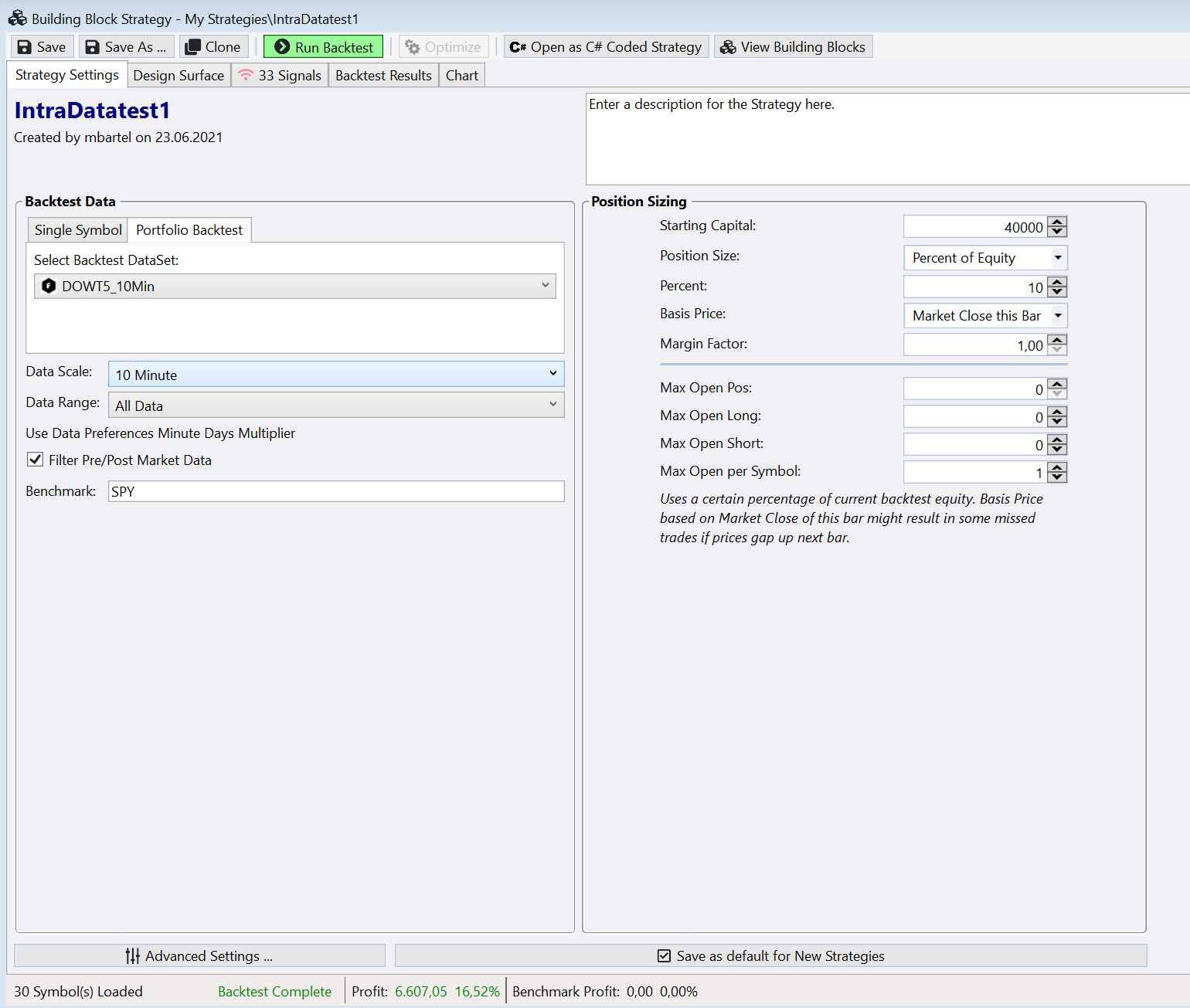Increase Starting Capital using the up stepper arrow
Viewport: 1190px width, 1008px height.
pyautogui.click(x=1057, y=222)
